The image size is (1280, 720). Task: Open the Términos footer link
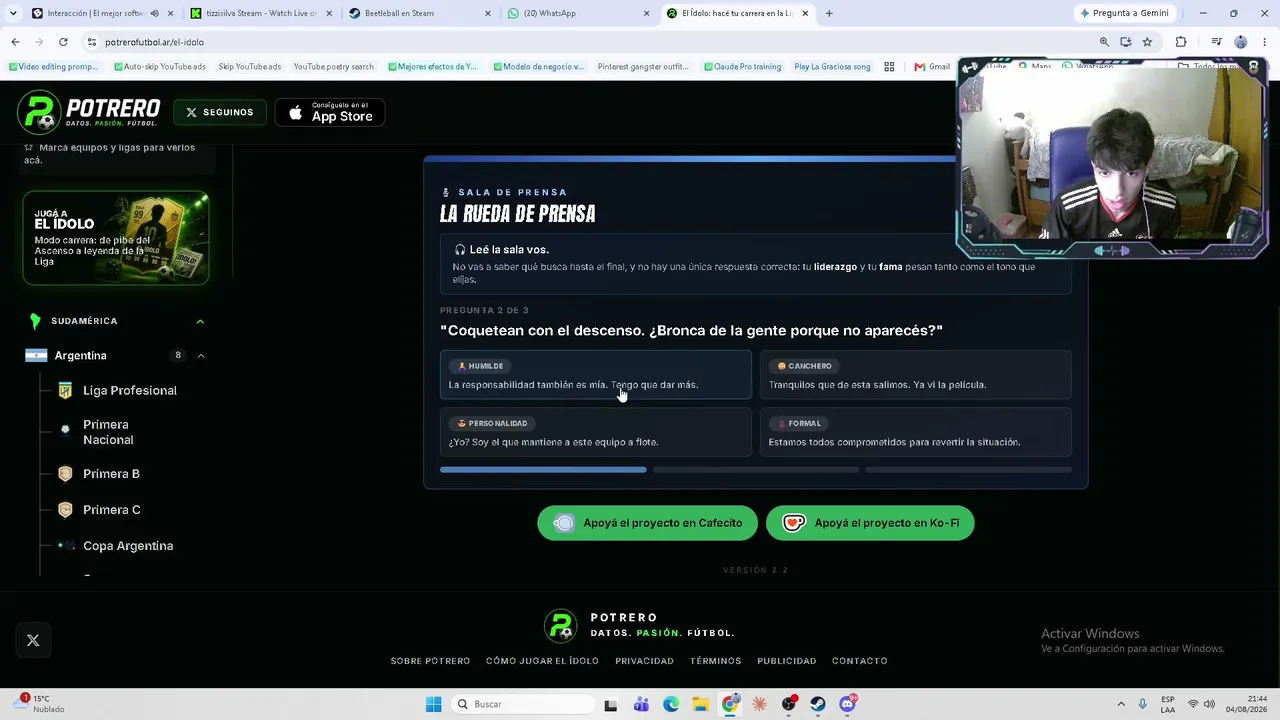tap(715, 661)
